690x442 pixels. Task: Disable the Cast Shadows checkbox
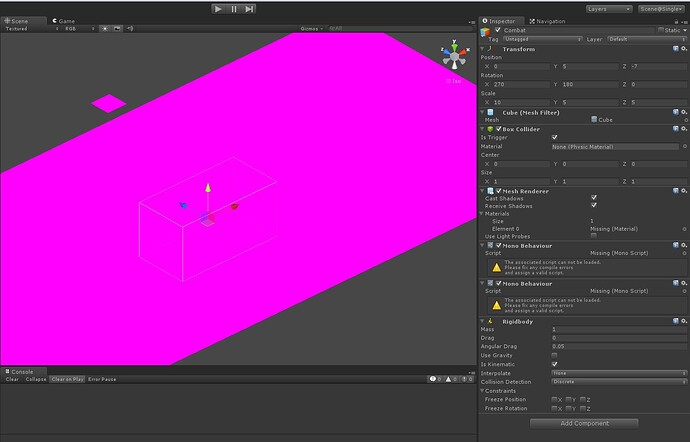tap(594, 198)
